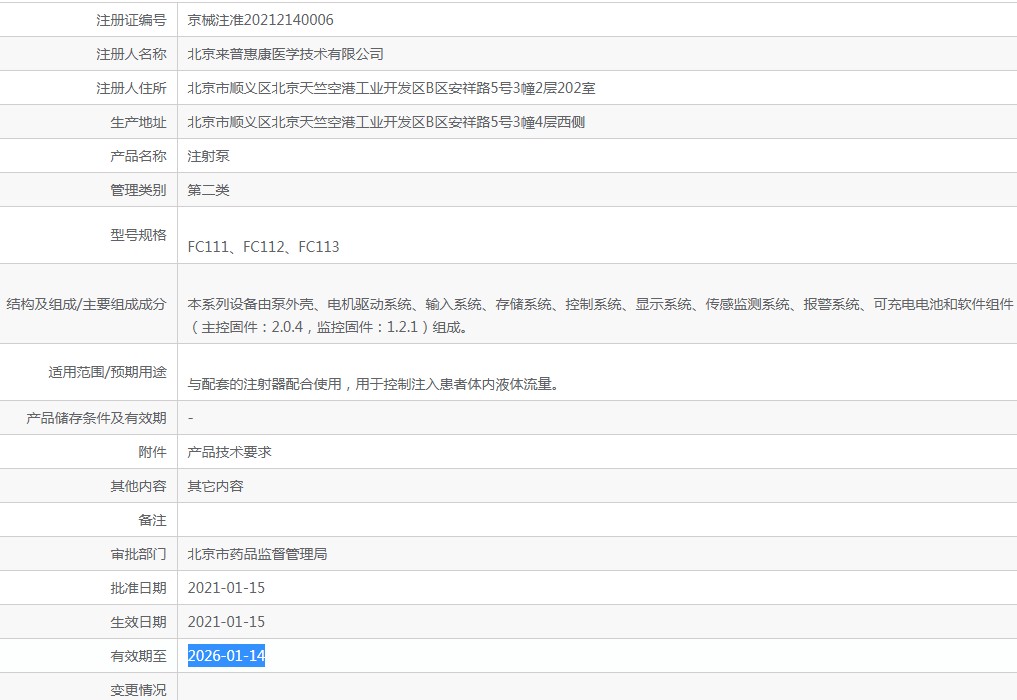Image resolution: width=1017 pixels, height=700 pixels.
Task: Select the 批准日期 label
Action: 138,588
